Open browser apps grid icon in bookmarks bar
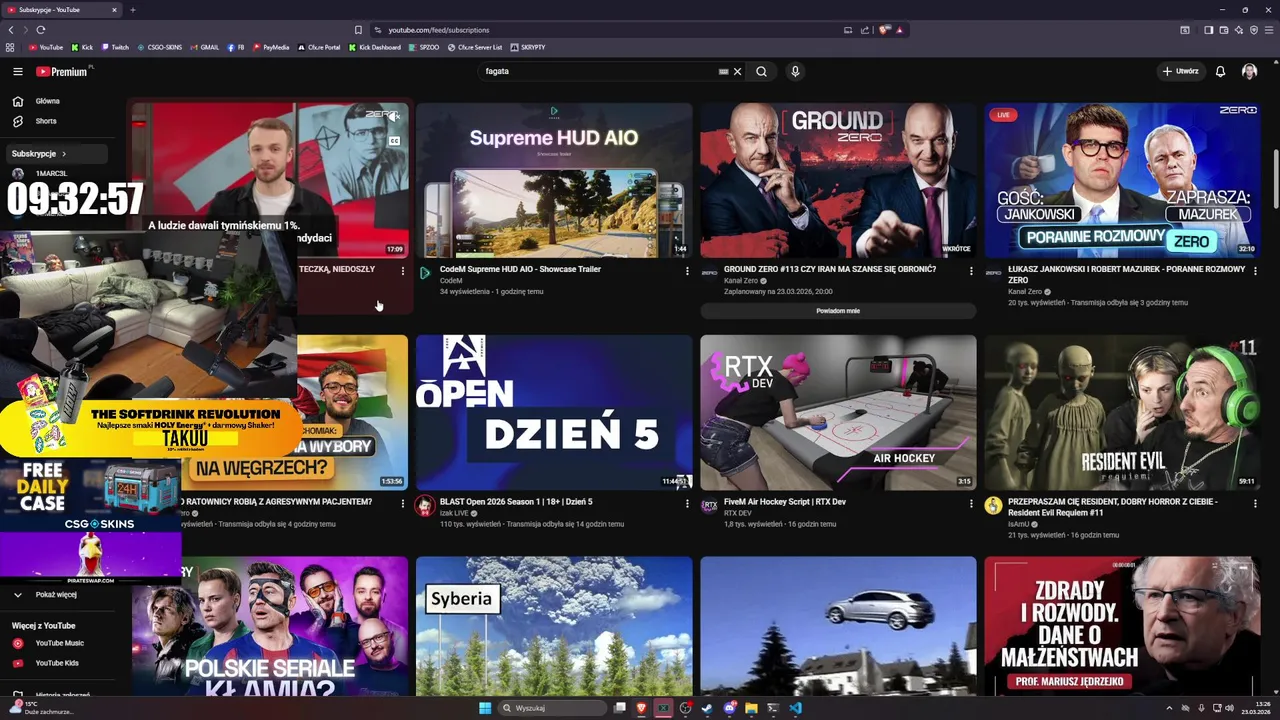1280x720 pixels. [10, 47]
